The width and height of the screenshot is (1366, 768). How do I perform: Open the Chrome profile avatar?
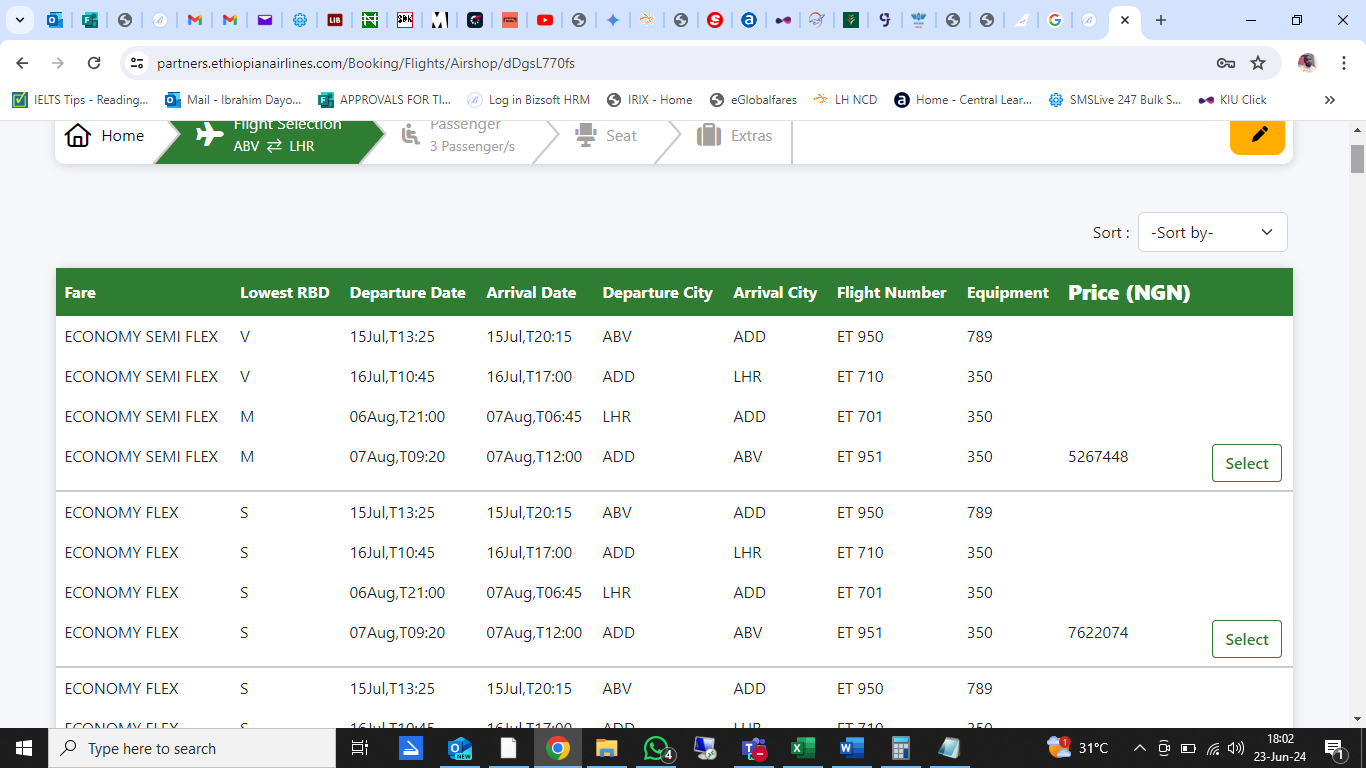tap(1307, 63)
